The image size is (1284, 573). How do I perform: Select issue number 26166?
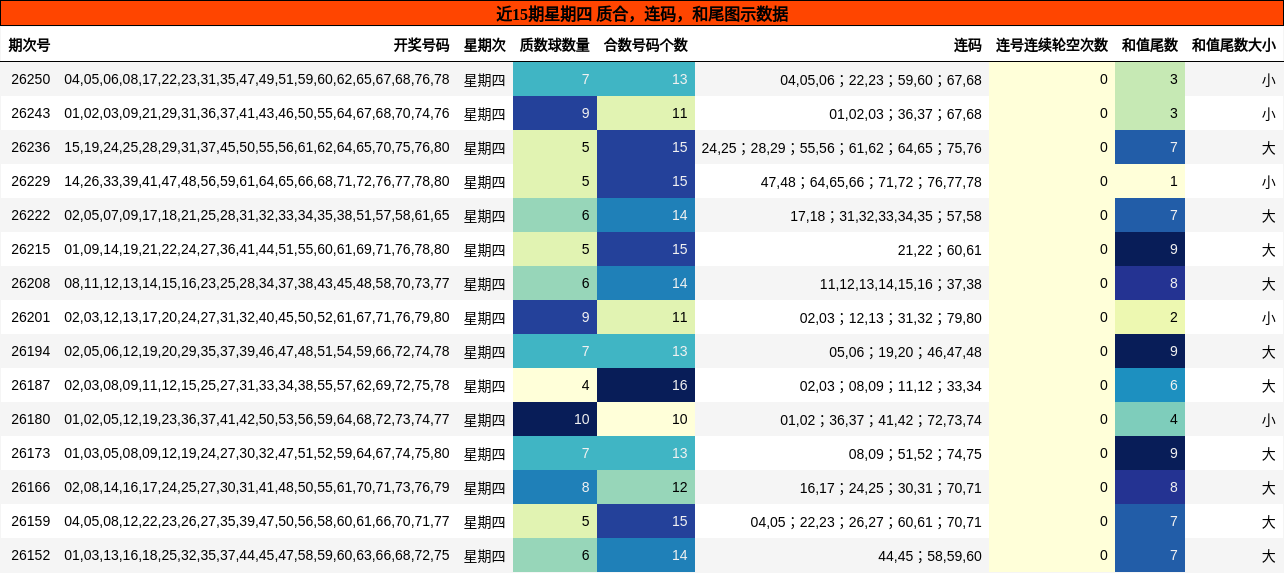tap(30, 487)
